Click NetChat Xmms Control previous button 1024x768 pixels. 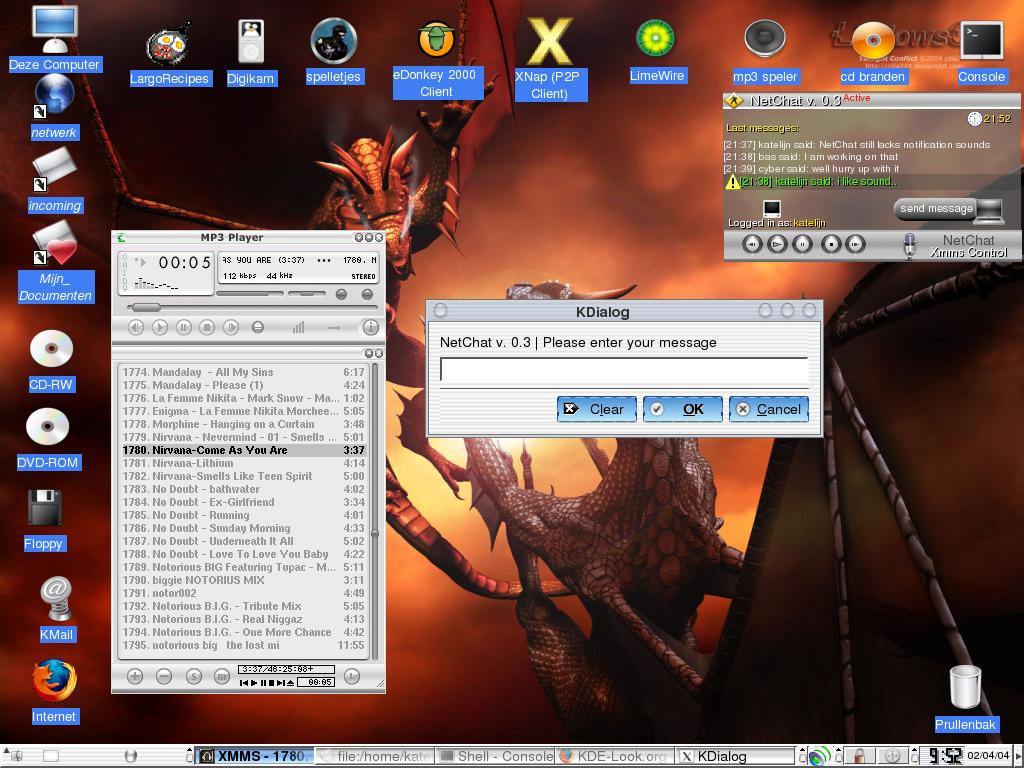[x=752, y=244]
